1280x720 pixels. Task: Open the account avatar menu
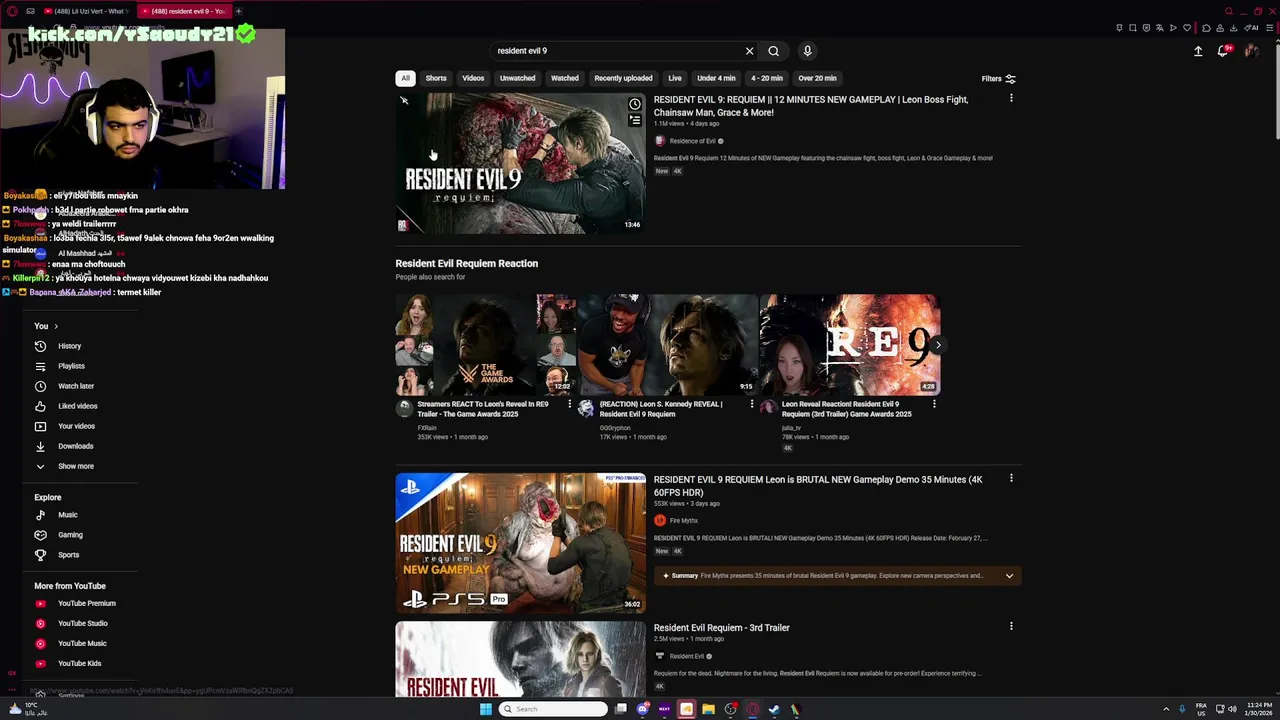1251,51
